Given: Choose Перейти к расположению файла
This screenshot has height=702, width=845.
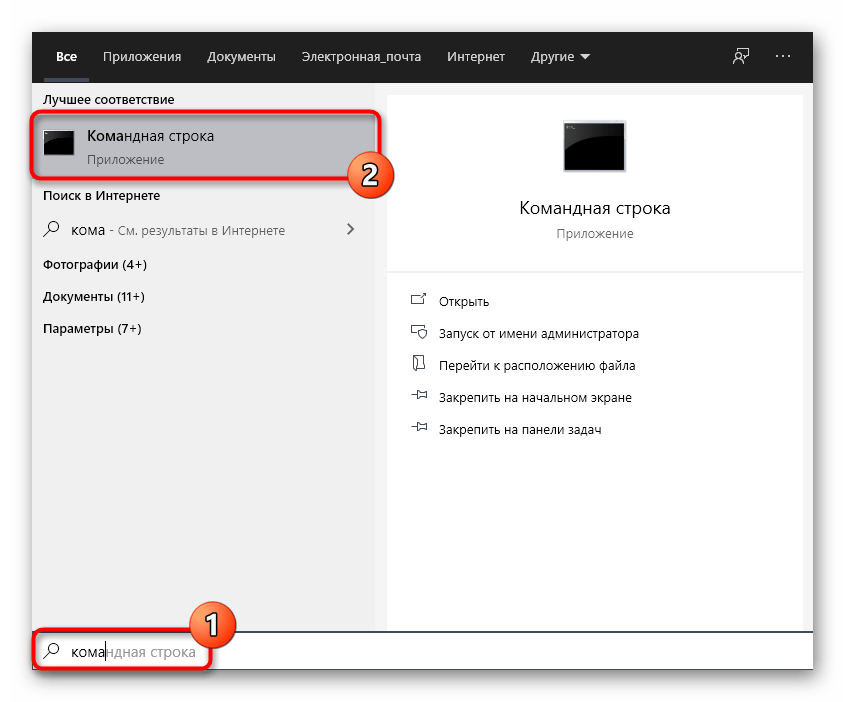Looking at the screenshot, I should pos(536,365).
